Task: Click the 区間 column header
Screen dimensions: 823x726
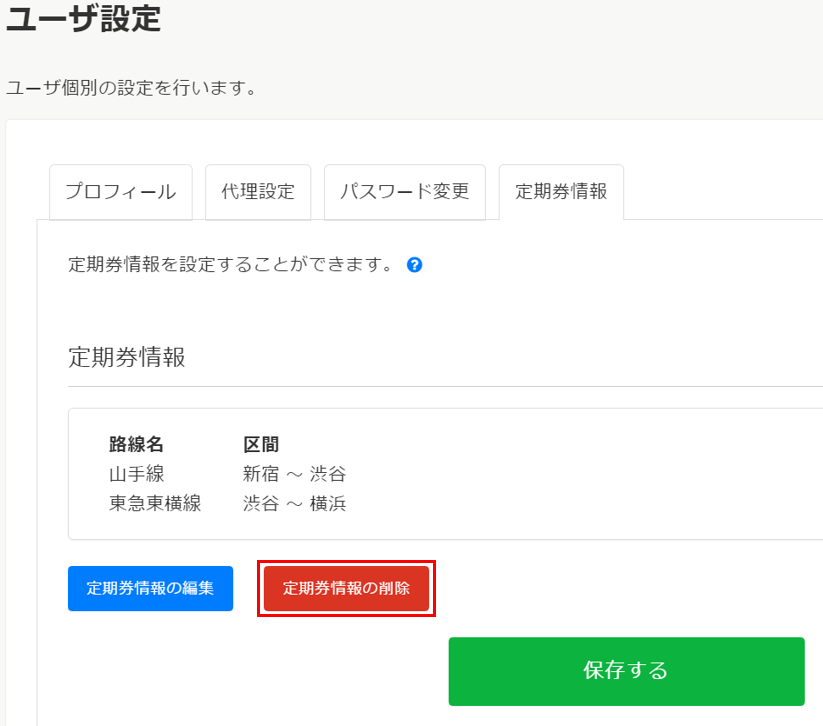Action: pyautogui.click(x=261, y=444)
